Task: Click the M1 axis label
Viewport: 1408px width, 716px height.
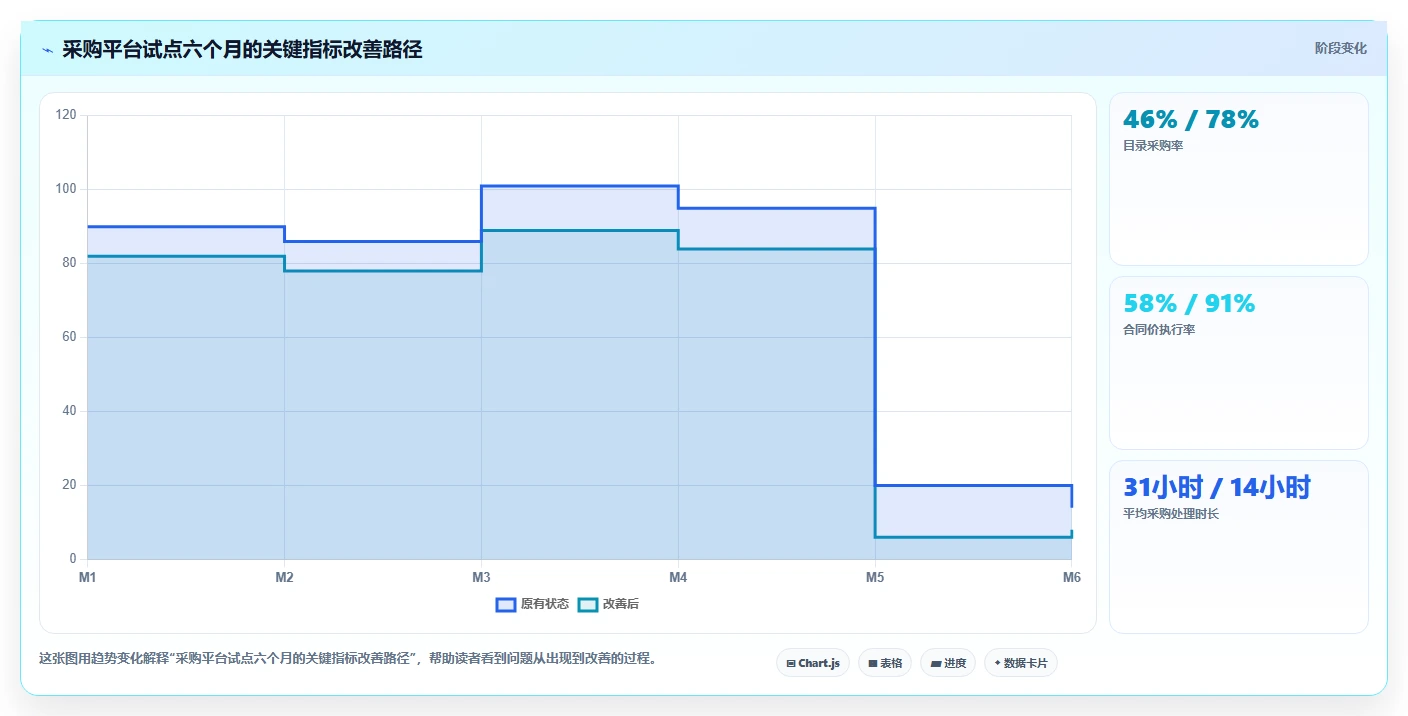Action: click(x=87, y=577)
